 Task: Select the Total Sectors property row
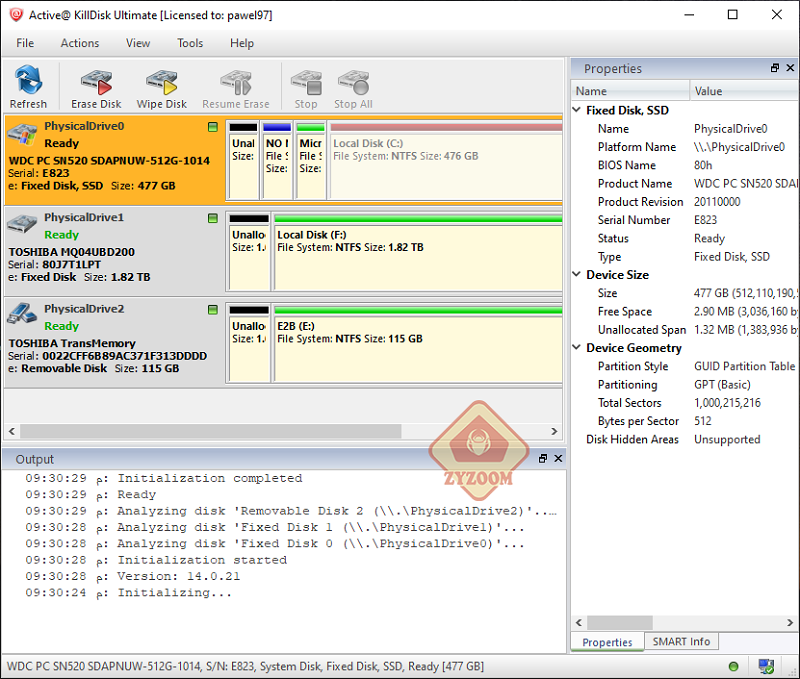click(684, 403)
